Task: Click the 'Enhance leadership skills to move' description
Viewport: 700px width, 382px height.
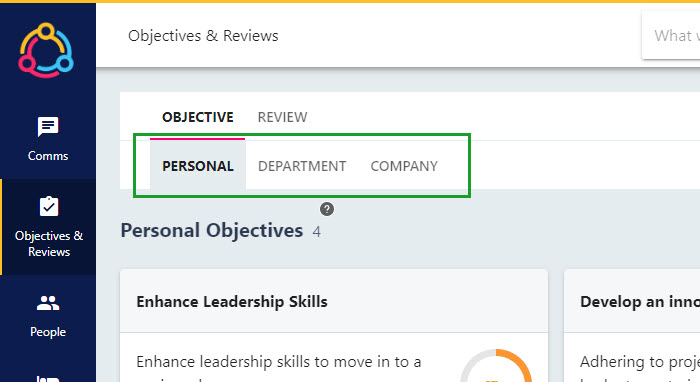Action: click(x=279, y=361)
